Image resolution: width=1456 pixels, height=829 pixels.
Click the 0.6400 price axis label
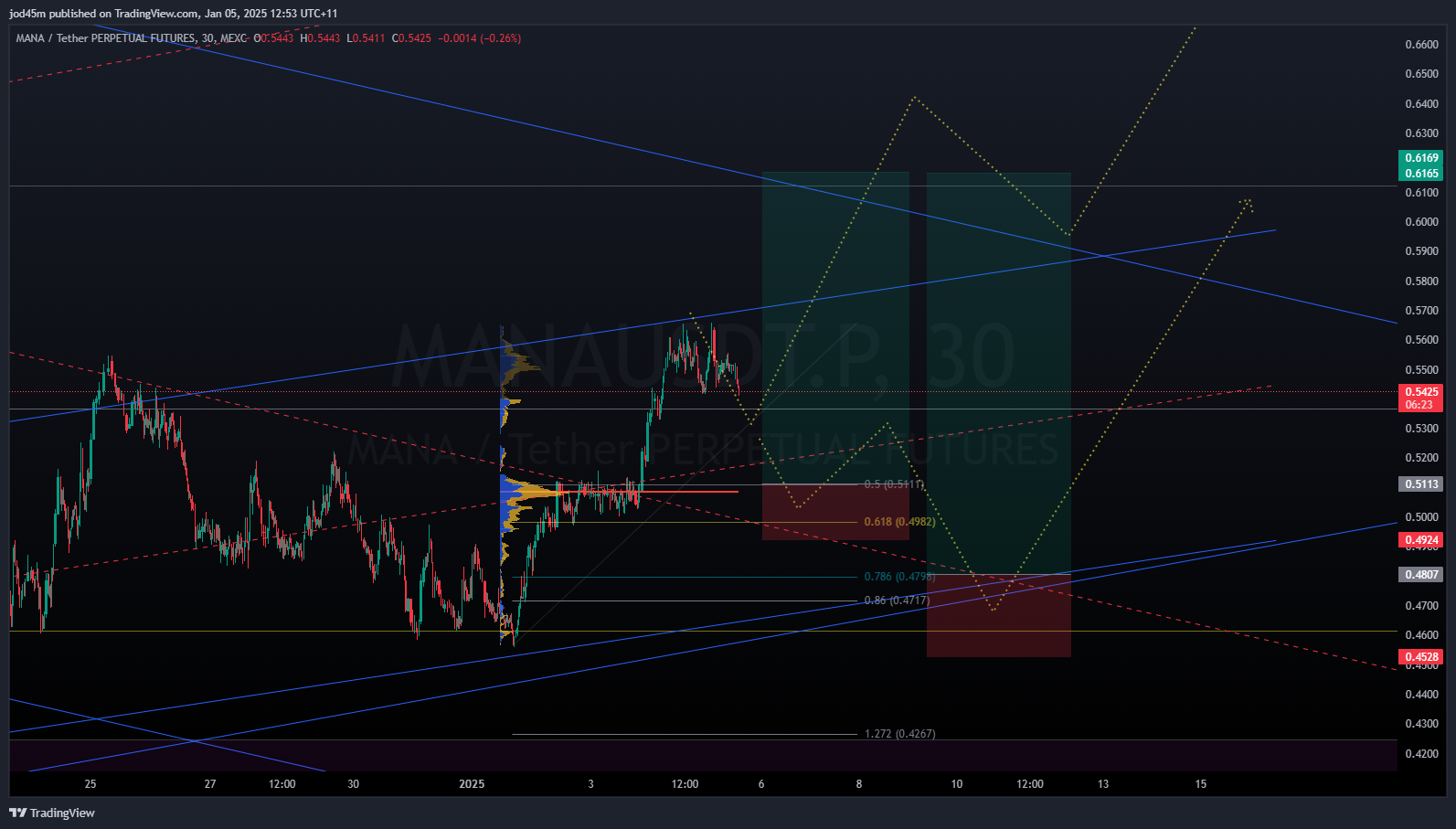1421,104
